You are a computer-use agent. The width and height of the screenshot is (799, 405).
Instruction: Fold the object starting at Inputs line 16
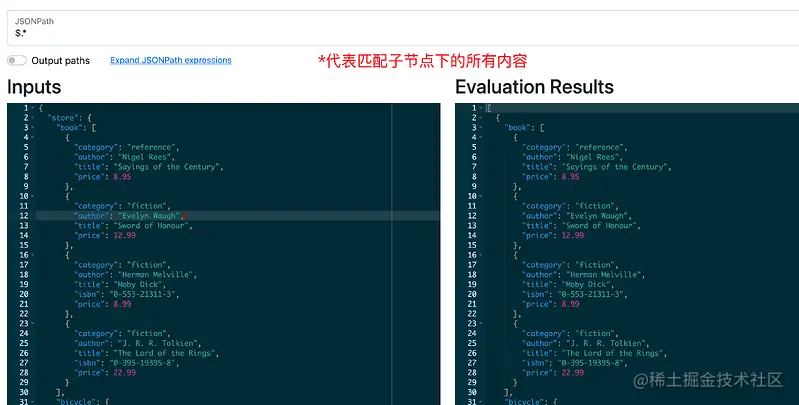click(33, 255)
